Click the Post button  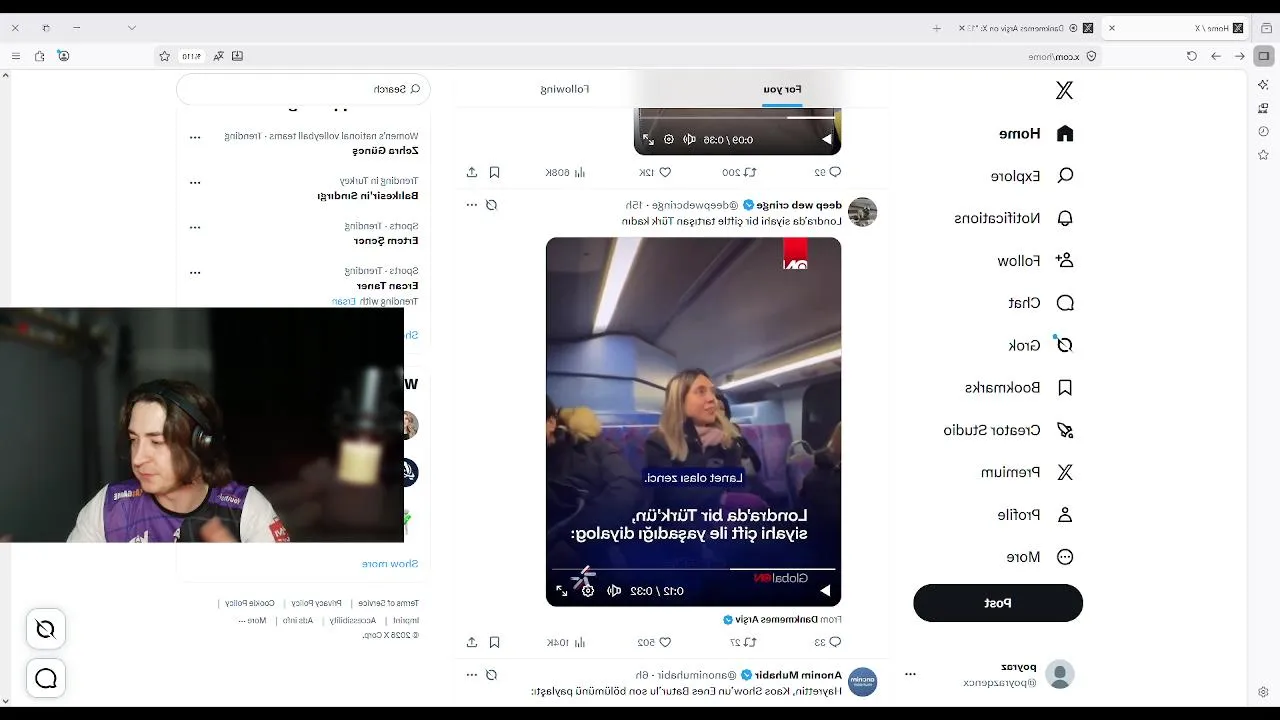pyautogui.click(x=998, y=603)
